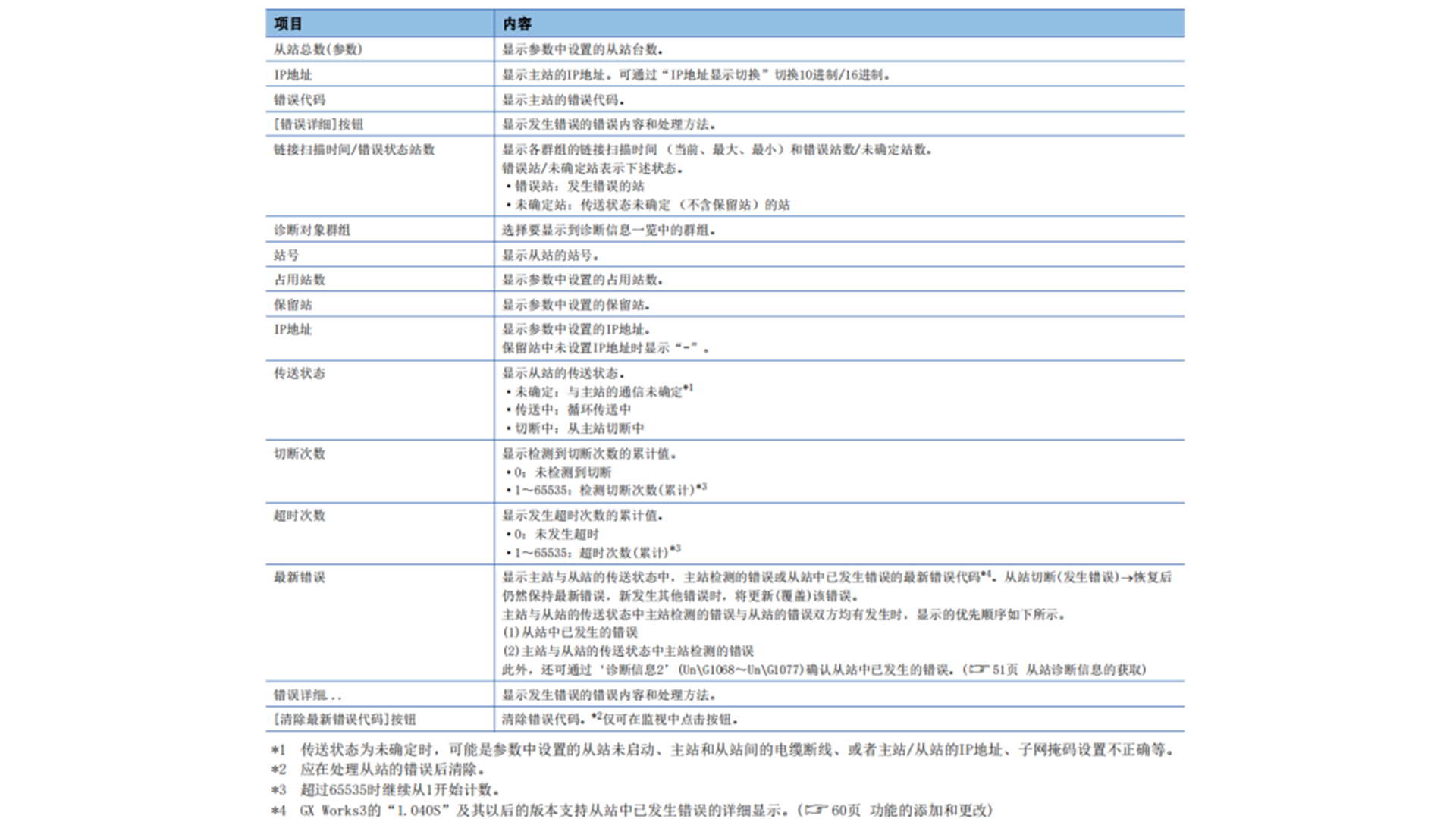Click the pointing-hand icon before 51页

pos(979,670)
